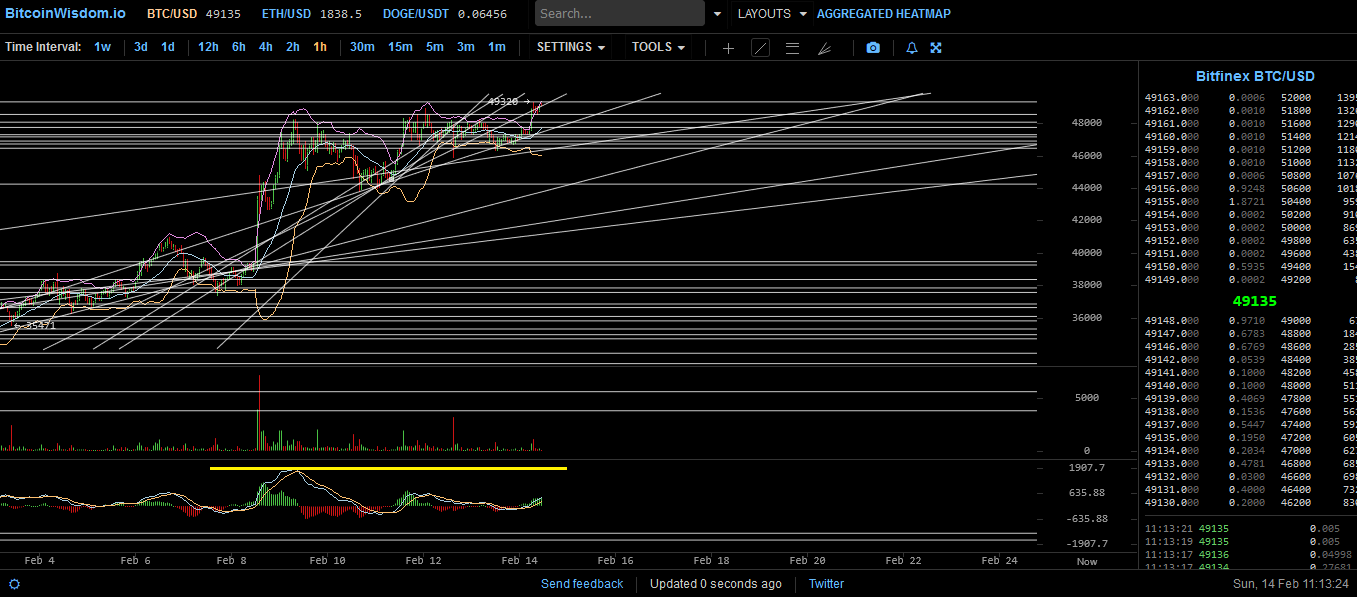Set time interval to 30m
1357x597 pixels.
point(362,47)
